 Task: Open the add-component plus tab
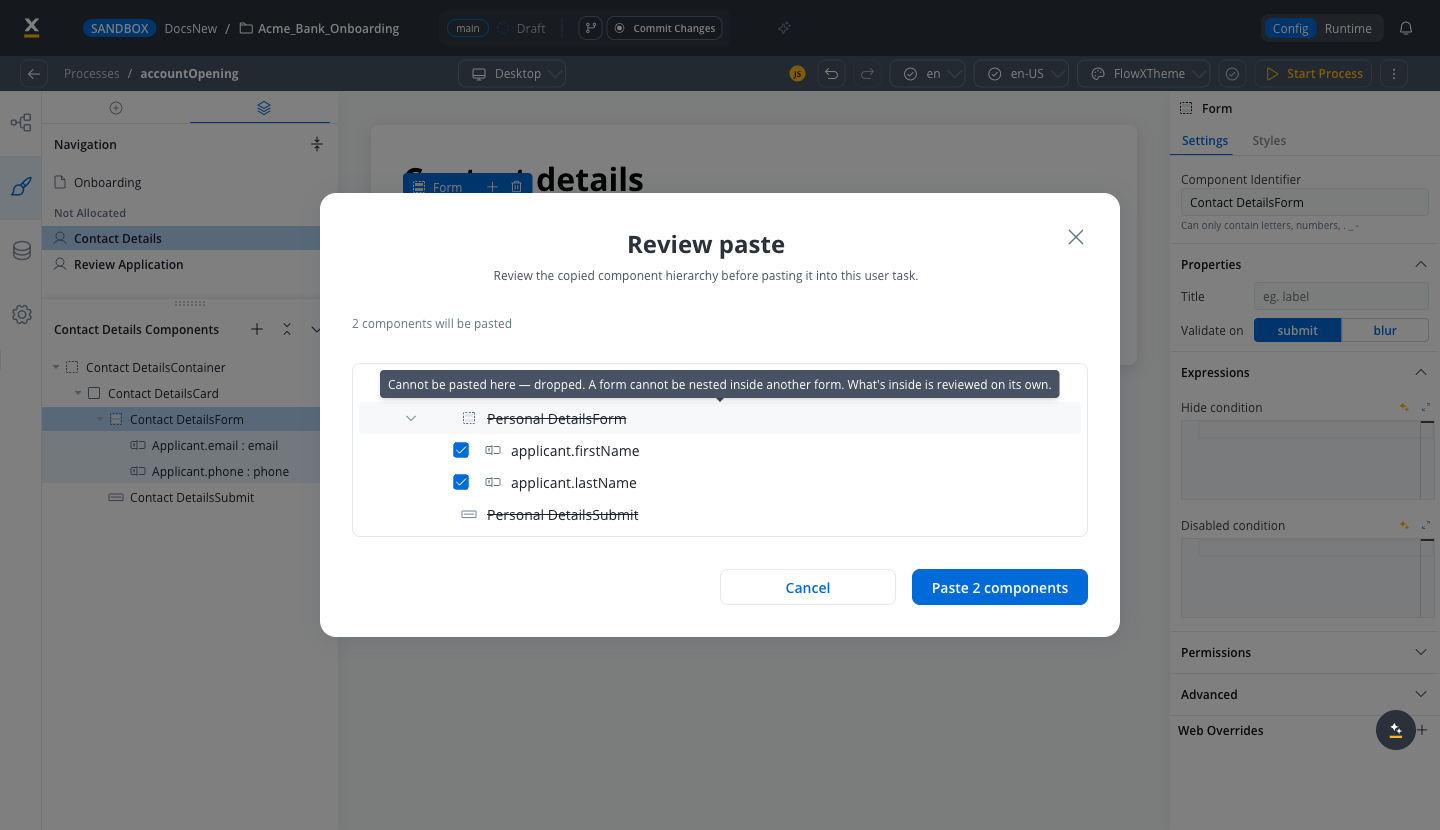click(x=116, y=108)
